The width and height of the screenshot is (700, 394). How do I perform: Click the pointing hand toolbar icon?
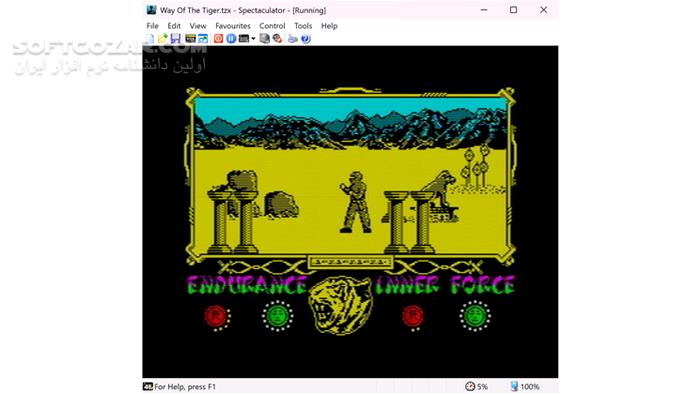292,39
